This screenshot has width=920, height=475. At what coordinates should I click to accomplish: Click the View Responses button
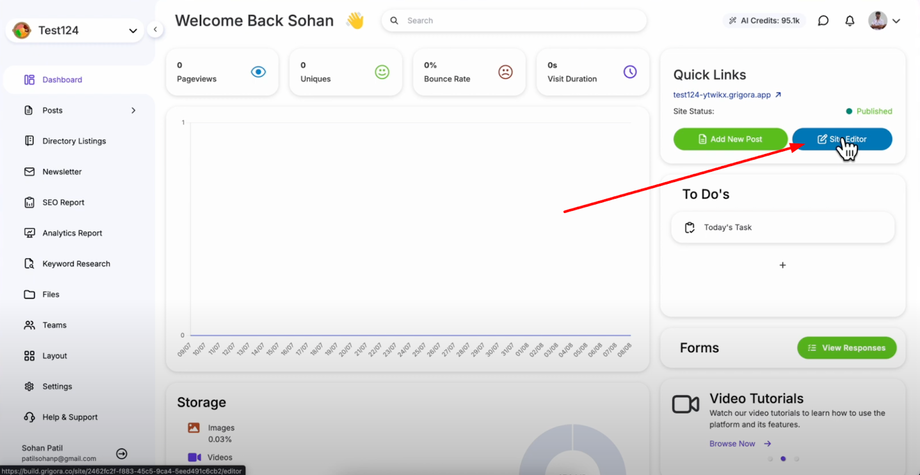coord(847,348)
